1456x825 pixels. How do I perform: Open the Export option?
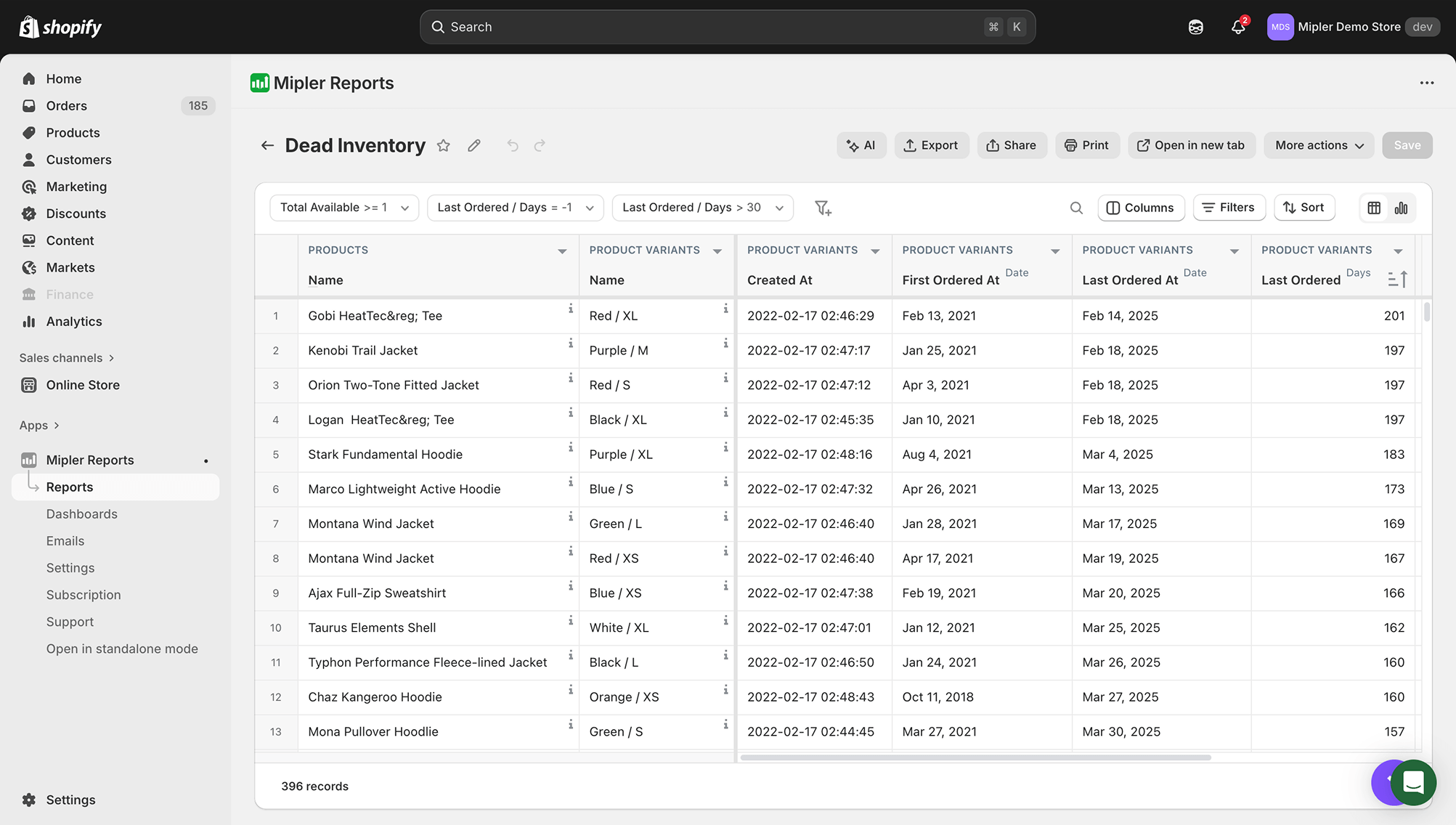932,145
